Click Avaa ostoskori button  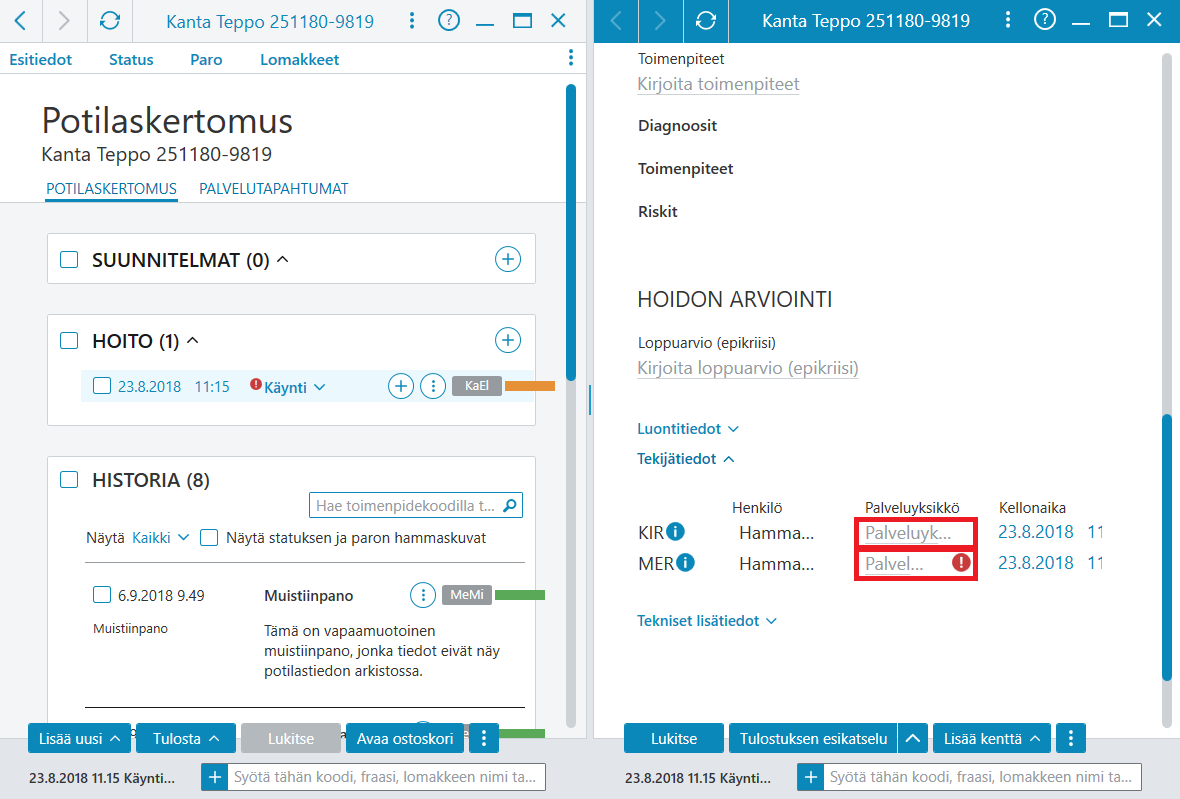(405, 739)
